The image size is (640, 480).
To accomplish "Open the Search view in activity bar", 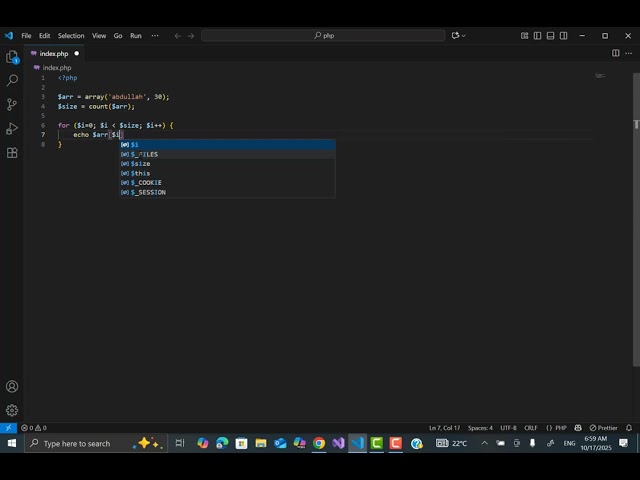I will click(12, 80).
